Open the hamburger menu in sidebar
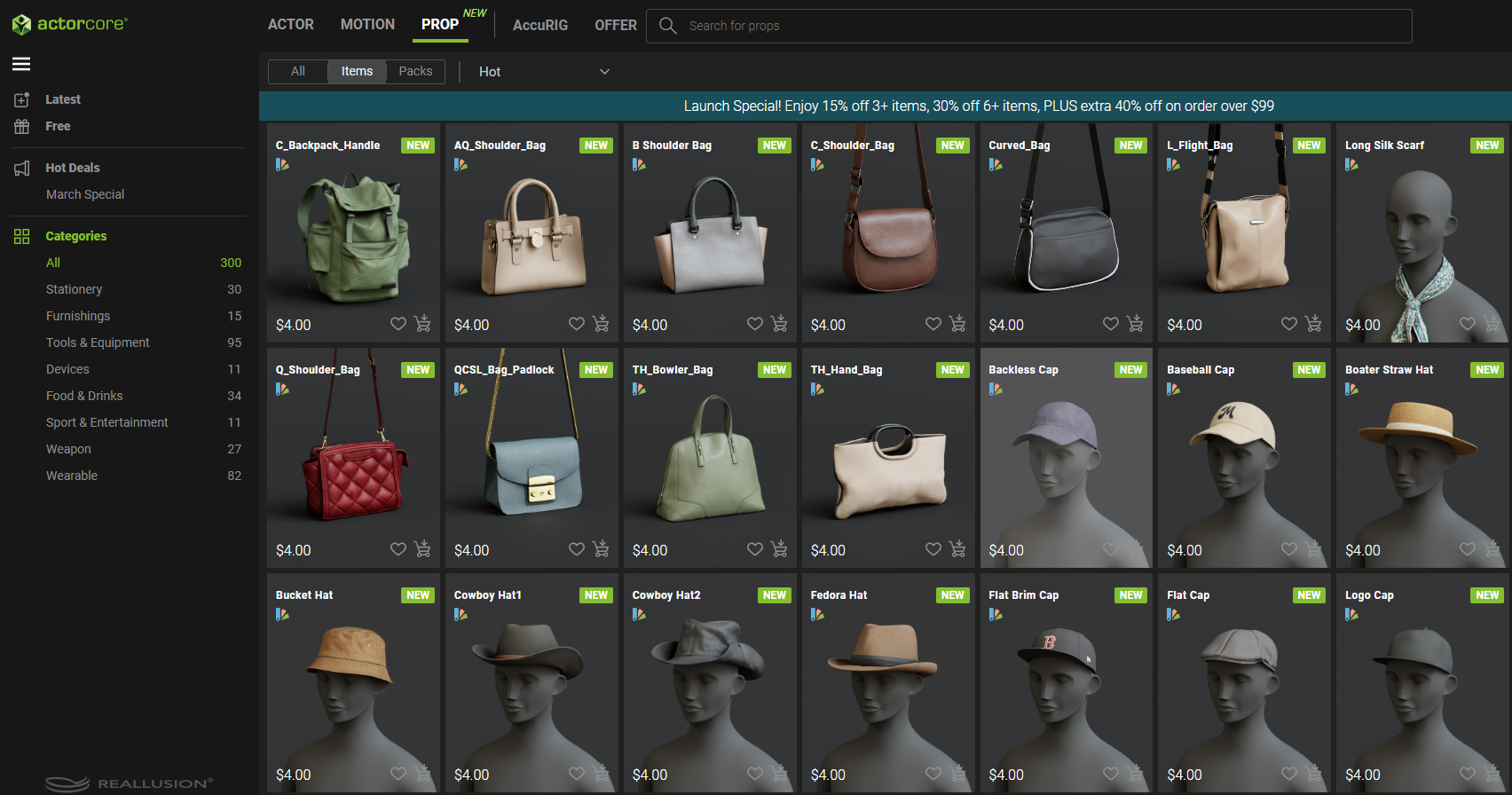Viewport: 1512px width, 795px height. (21, 64)
